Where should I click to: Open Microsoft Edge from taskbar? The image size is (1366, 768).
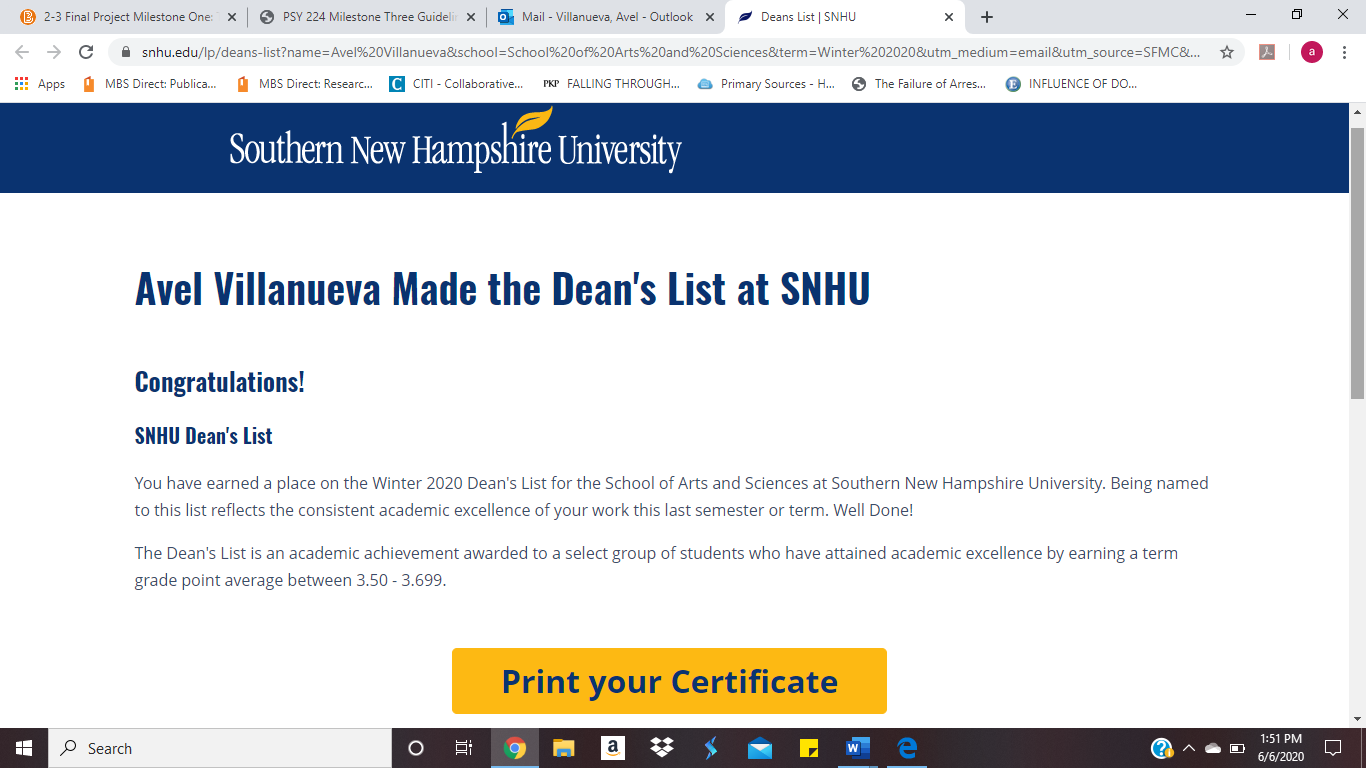coord(907,748)
